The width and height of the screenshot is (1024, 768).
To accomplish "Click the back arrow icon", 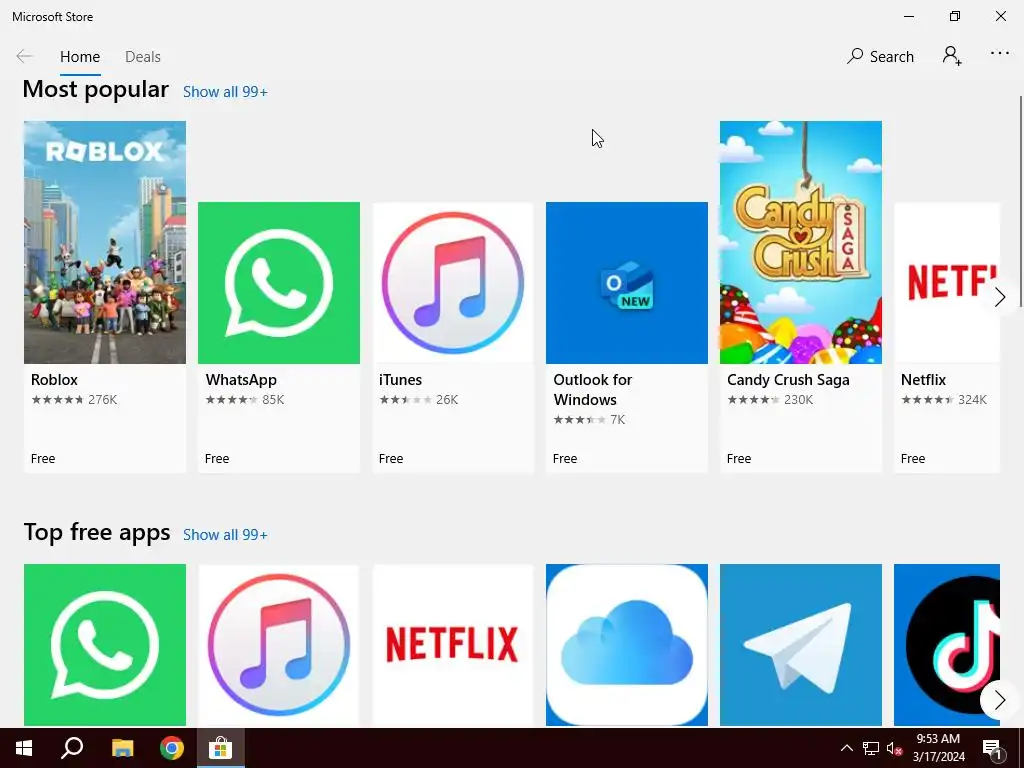I will coord(25,56).
